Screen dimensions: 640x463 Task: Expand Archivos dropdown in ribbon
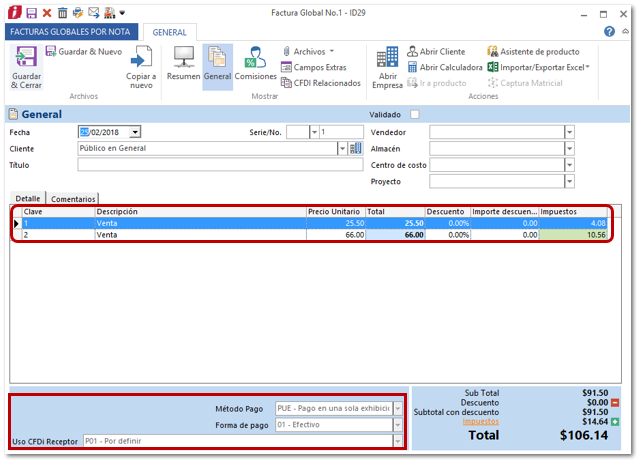coord(308,51)
